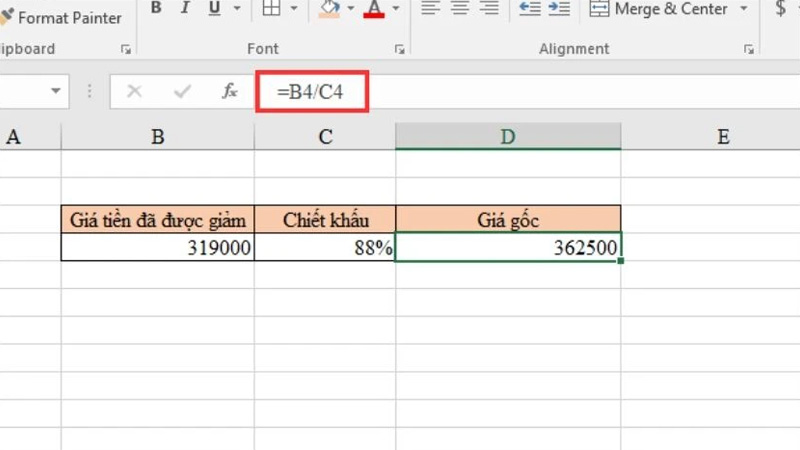Decrease indent
Screen dimensions: 800x450
[x=530, y=8]
